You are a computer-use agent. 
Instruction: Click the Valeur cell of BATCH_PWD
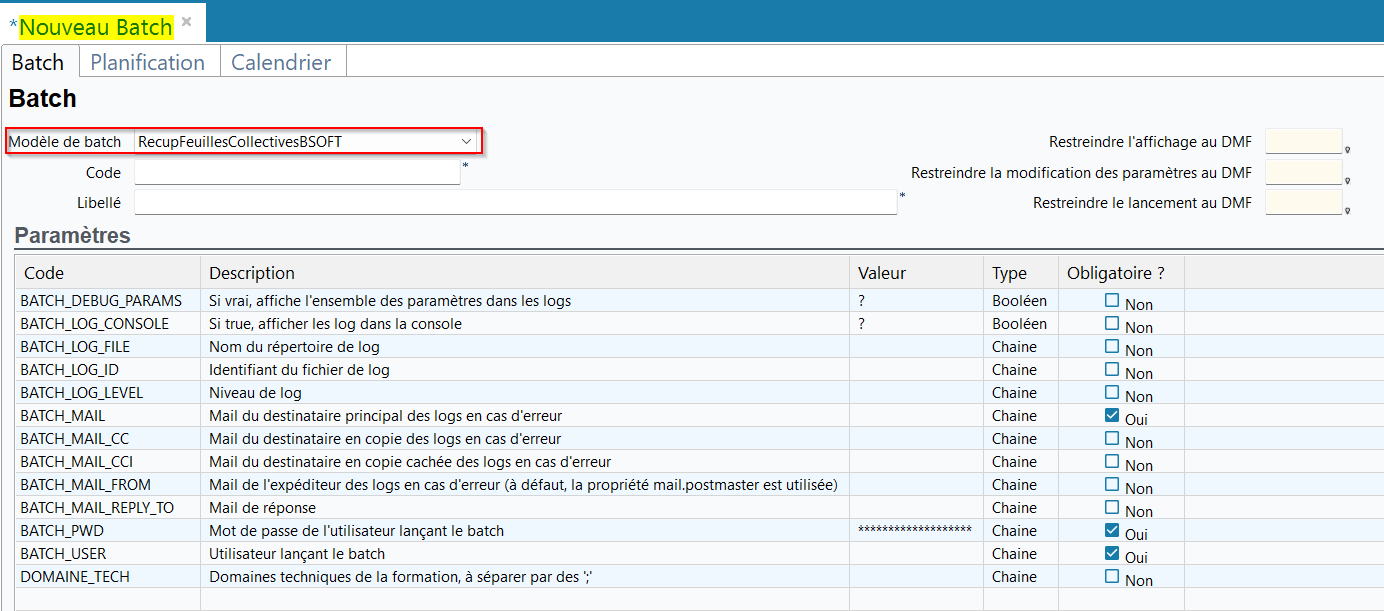click(x=915, y=530)
